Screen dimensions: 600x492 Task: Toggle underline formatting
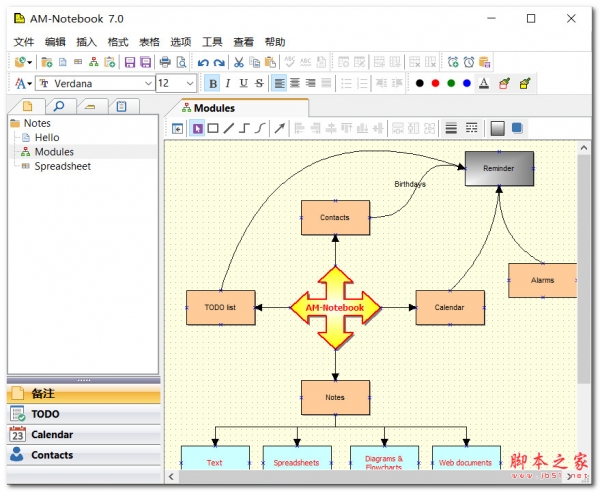[243, 83]
